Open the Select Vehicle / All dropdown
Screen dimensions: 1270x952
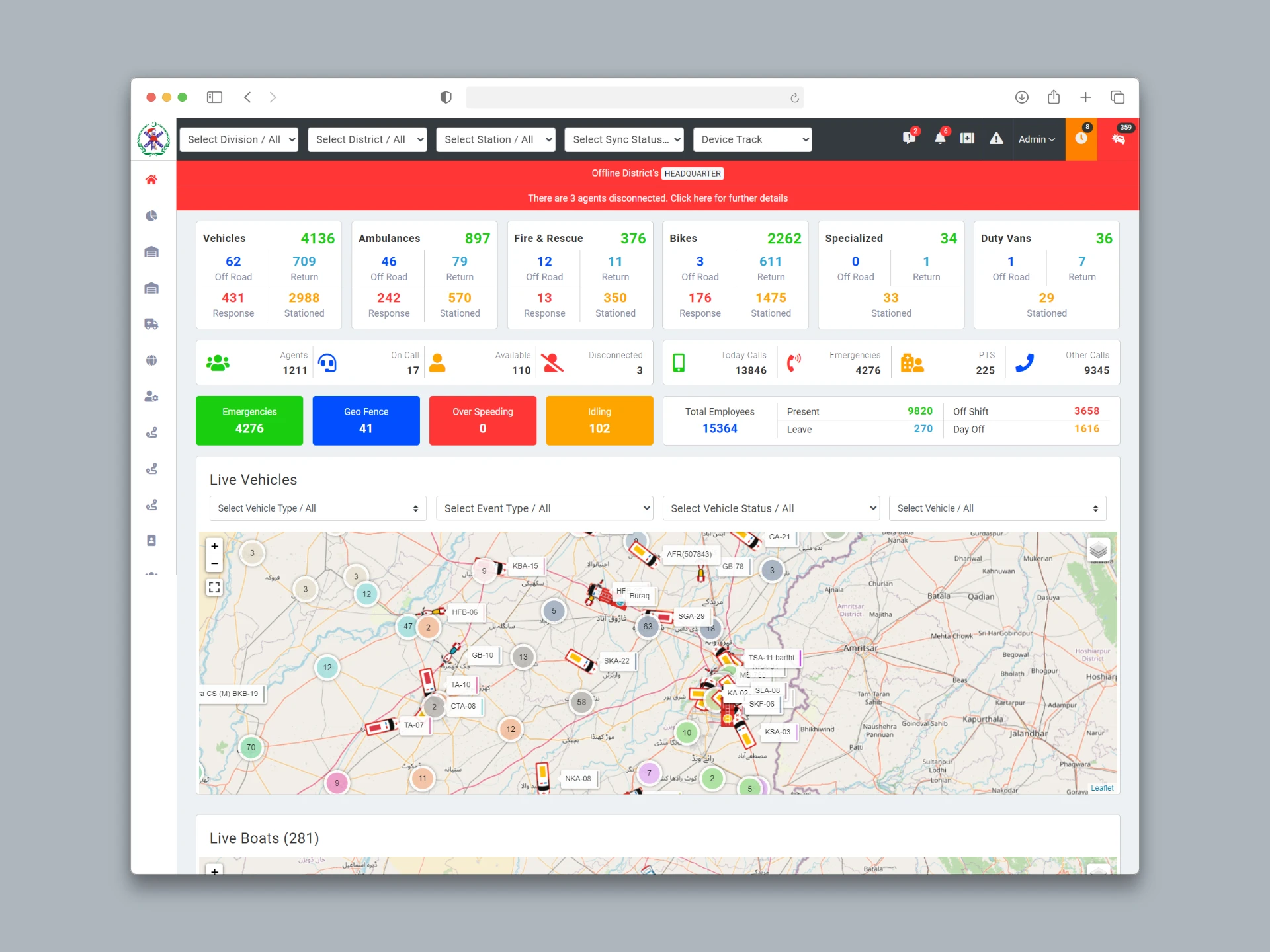(997, 508)
